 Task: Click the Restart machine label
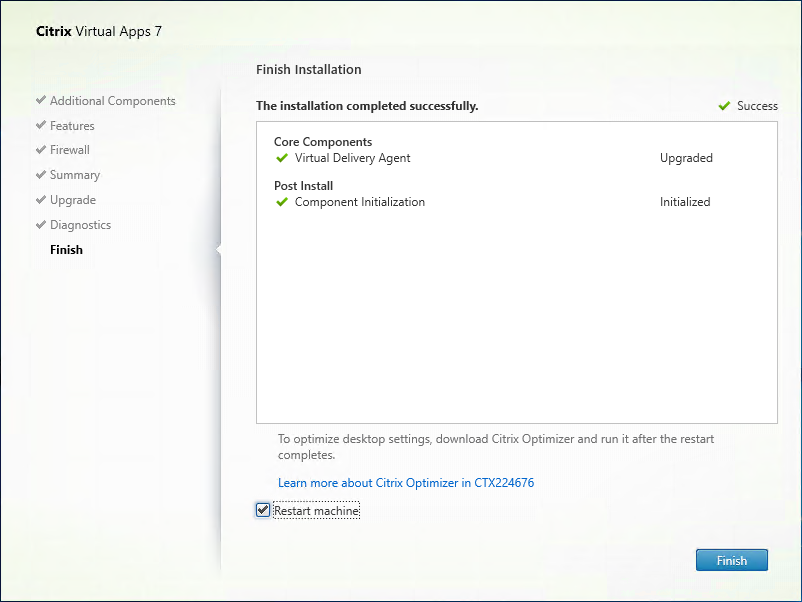pos(316,510)
